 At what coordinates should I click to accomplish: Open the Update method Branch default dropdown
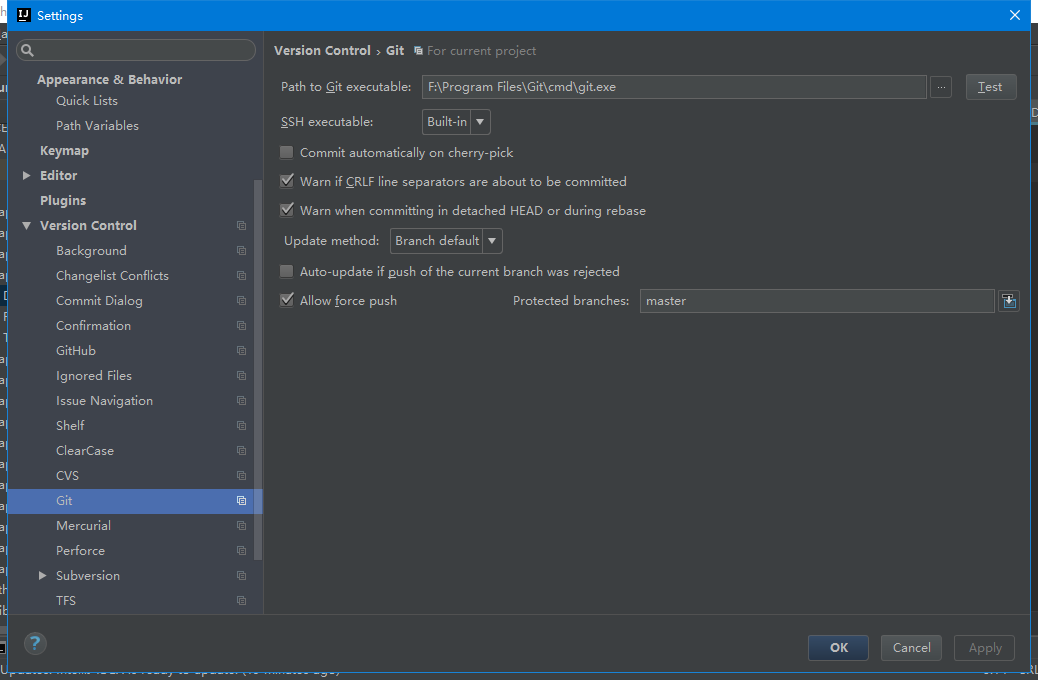click(446, 241)
